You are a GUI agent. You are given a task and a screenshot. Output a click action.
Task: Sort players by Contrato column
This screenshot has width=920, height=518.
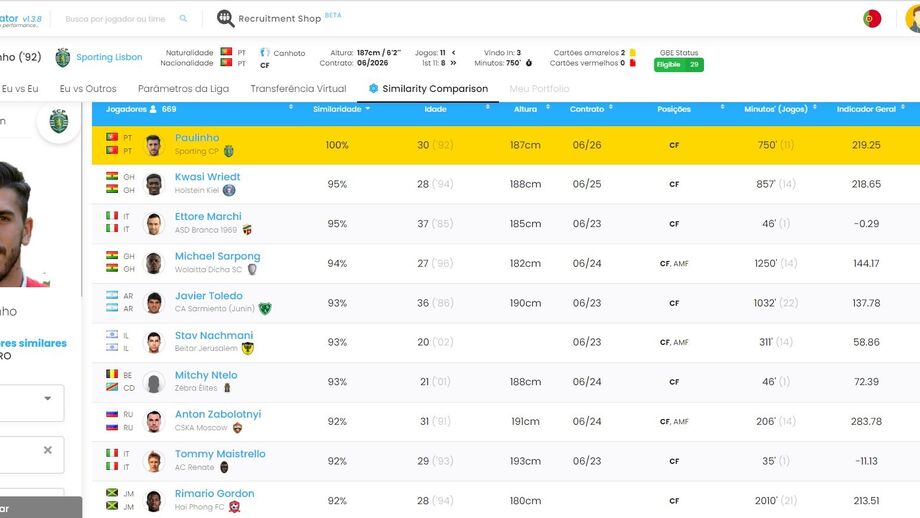point(587,108)
